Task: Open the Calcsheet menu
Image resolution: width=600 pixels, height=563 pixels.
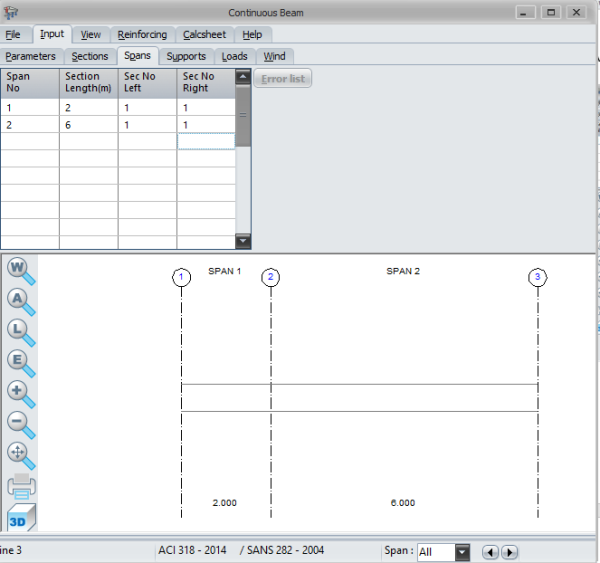Action: pyautogui.click(x=207, y=34)
